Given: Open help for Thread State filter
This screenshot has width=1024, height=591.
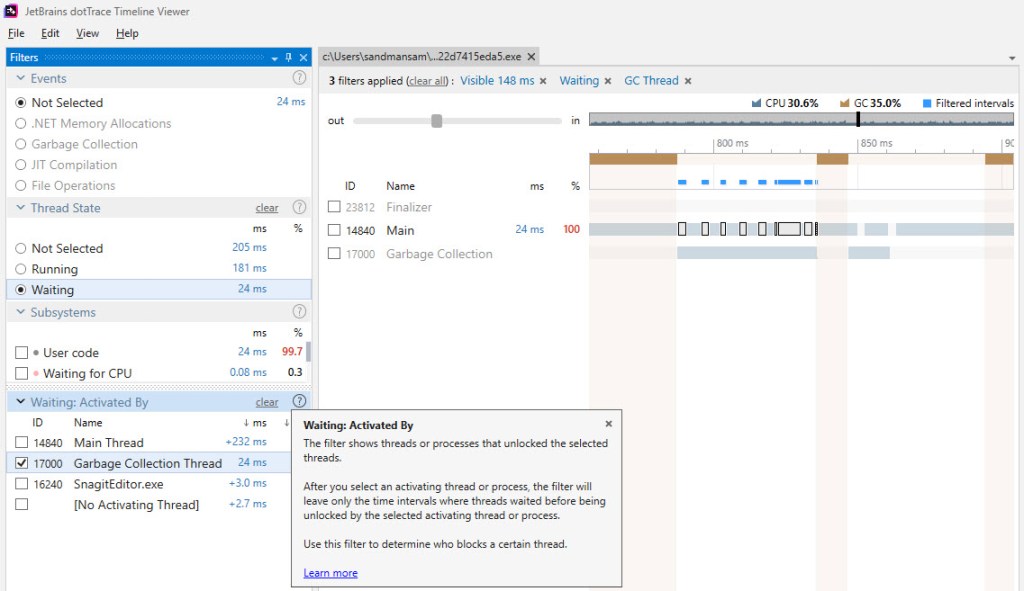Looking at the screenshot, I should click(299, 208).
